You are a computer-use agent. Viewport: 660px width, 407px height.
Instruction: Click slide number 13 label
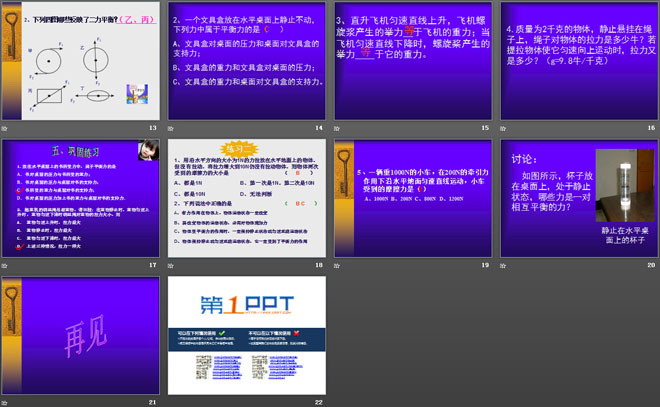pos(152,128)
